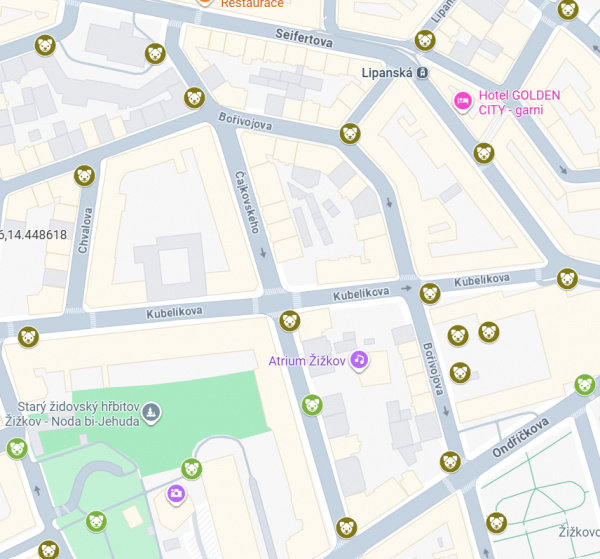Click green dog marker in cemetery park
Viewport: 600px width, 559px height.
tap(96, 521)
